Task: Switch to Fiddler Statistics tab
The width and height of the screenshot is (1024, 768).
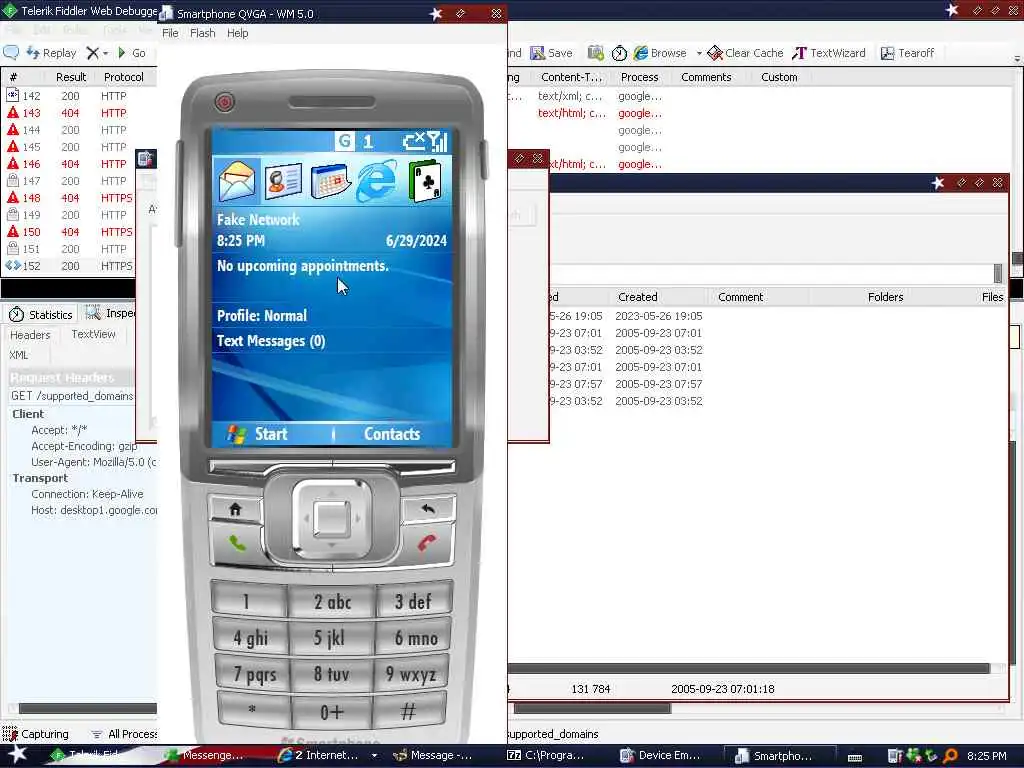Action: (40, 315)
